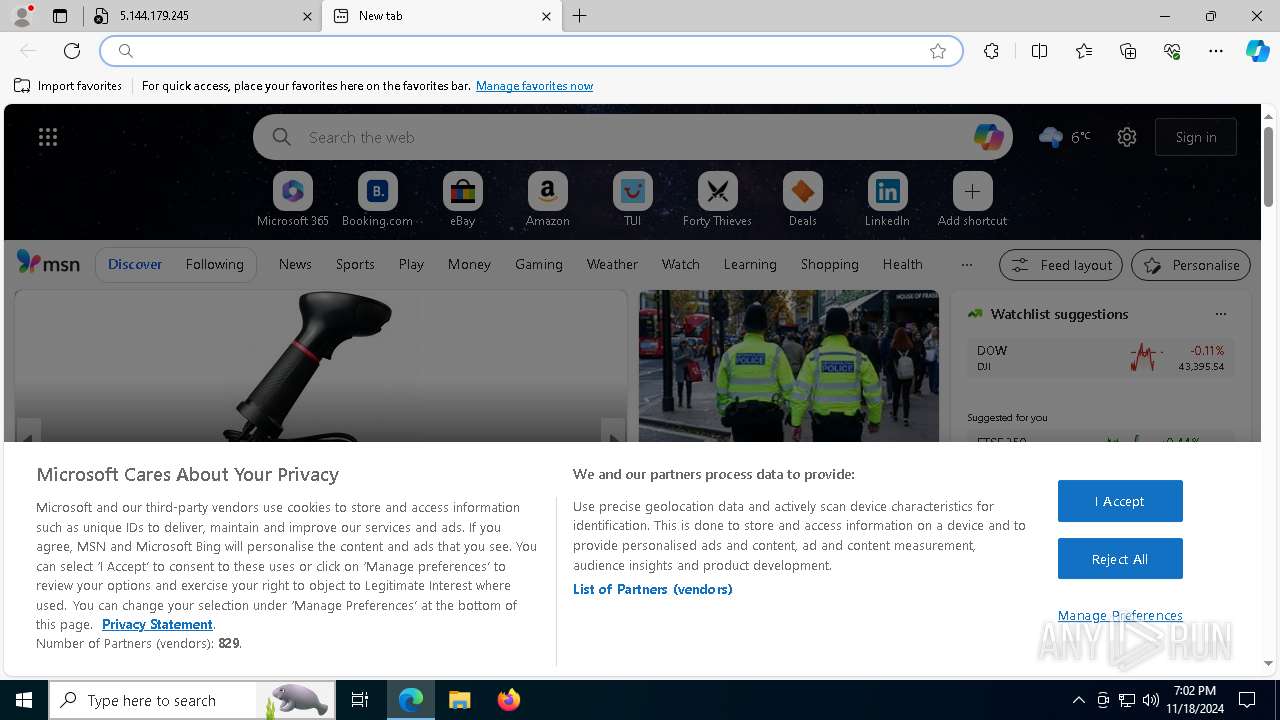The height and width of the screenshot is (720, 1280).
Task: Open the LinkedIn shortcut
Action: click(x=887, y=200)
